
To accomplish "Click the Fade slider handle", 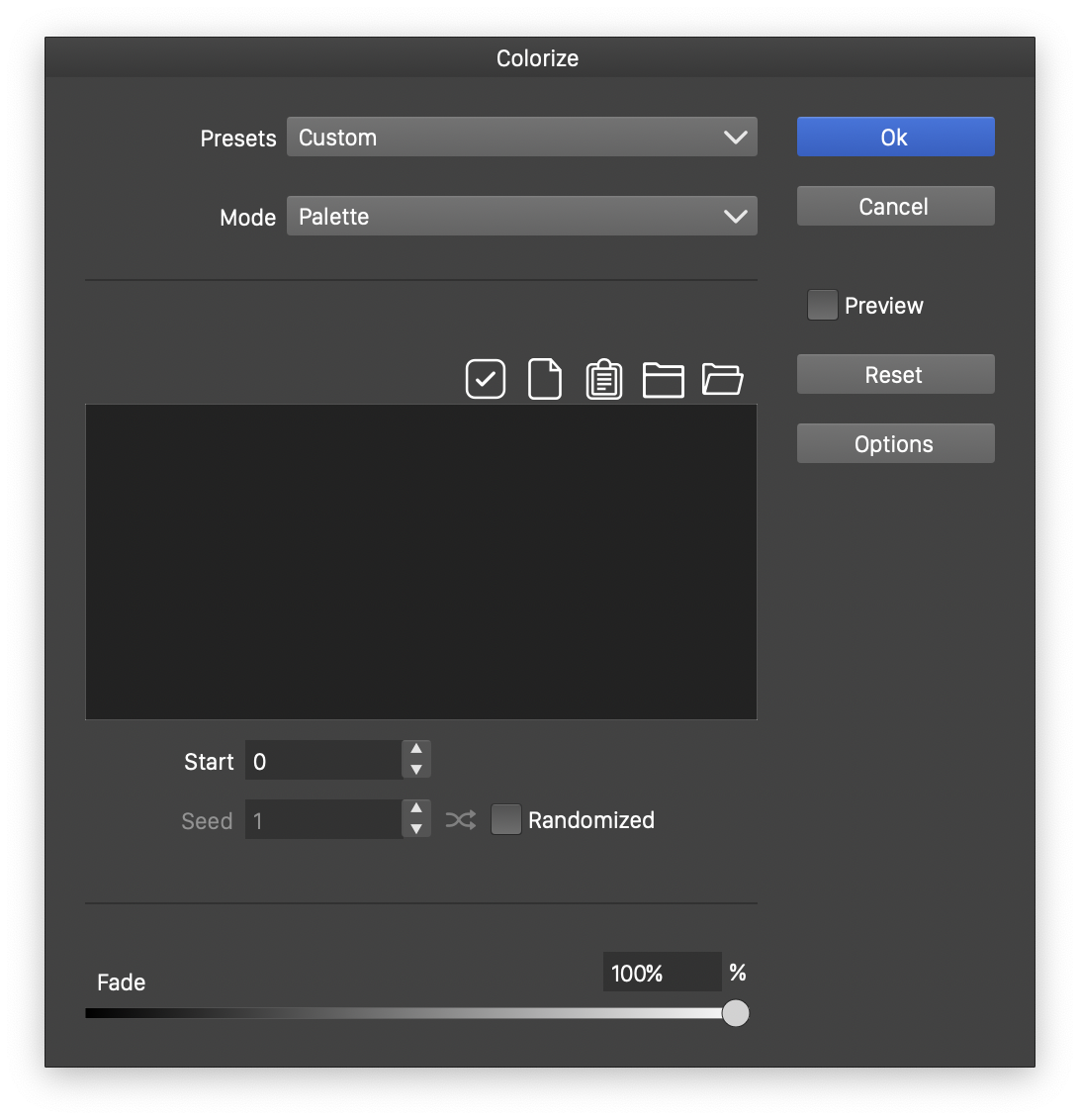I will pyautogui.click(x=735, y=1013).
